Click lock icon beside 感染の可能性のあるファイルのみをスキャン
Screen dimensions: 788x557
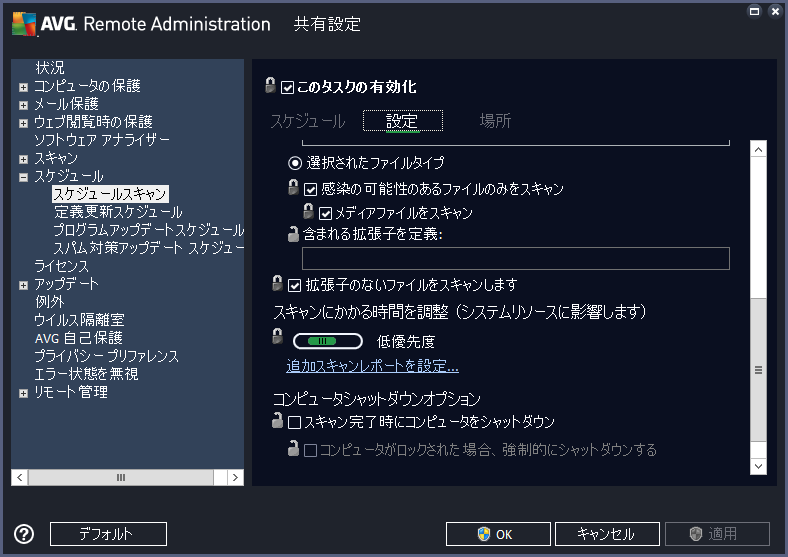pos(293,188)
